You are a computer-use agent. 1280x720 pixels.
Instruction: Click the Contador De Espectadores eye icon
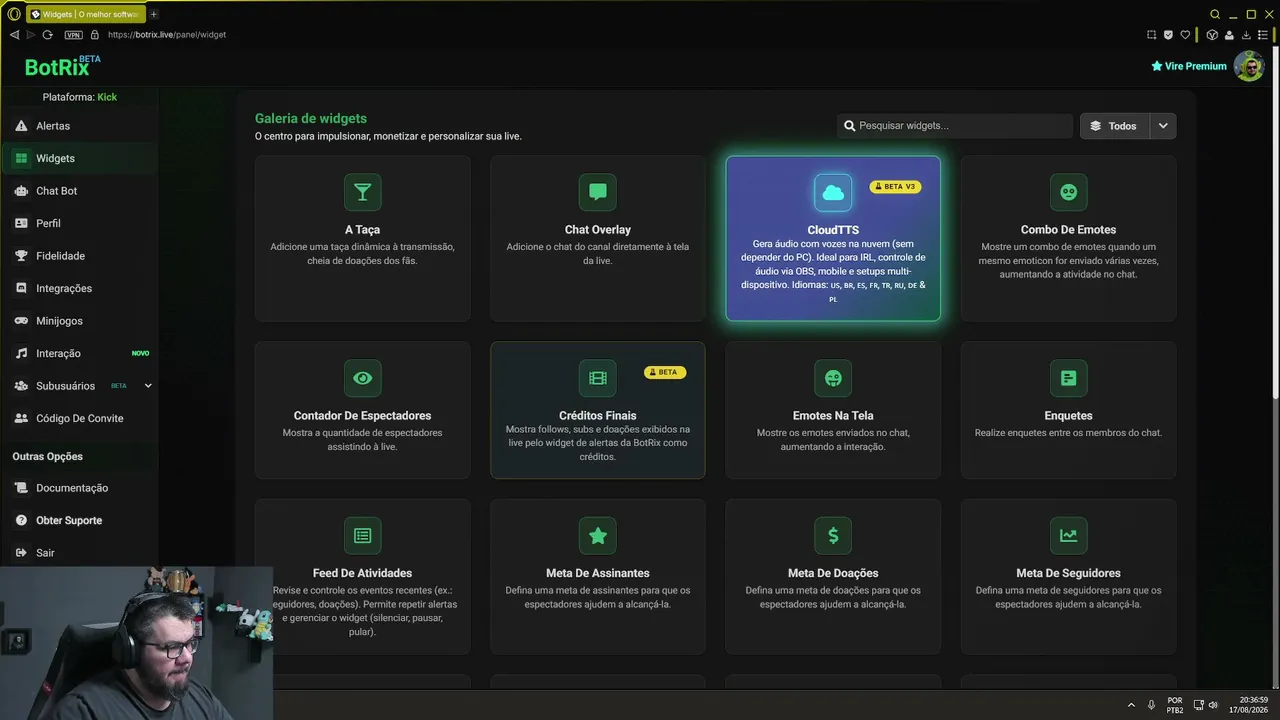click(362, 378)
